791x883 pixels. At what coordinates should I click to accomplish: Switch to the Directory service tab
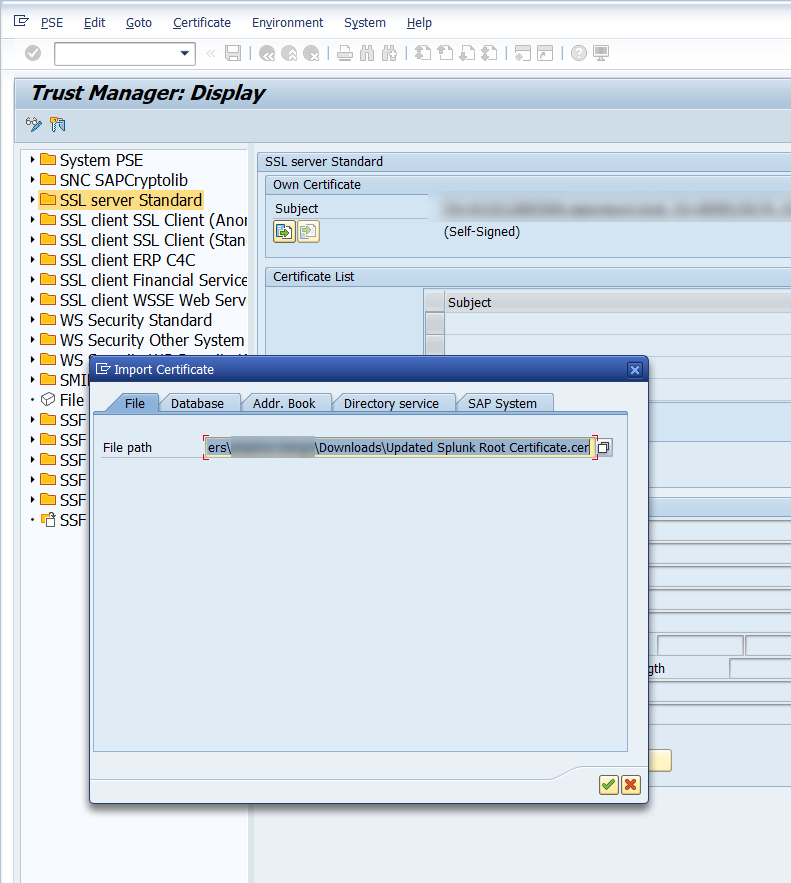coord(391,403)
